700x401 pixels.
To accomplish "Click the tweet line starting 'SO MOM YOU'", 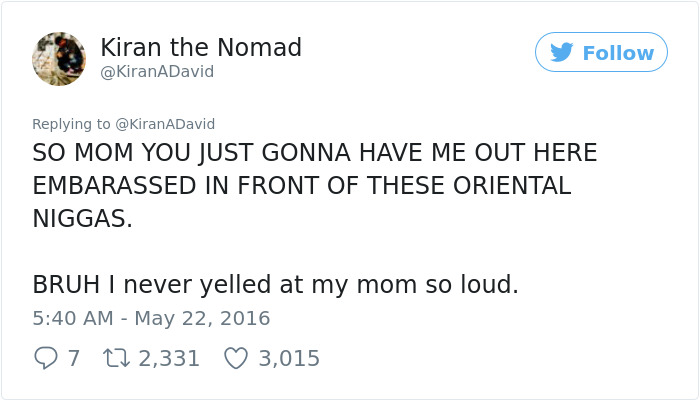I will coord(314,153).
